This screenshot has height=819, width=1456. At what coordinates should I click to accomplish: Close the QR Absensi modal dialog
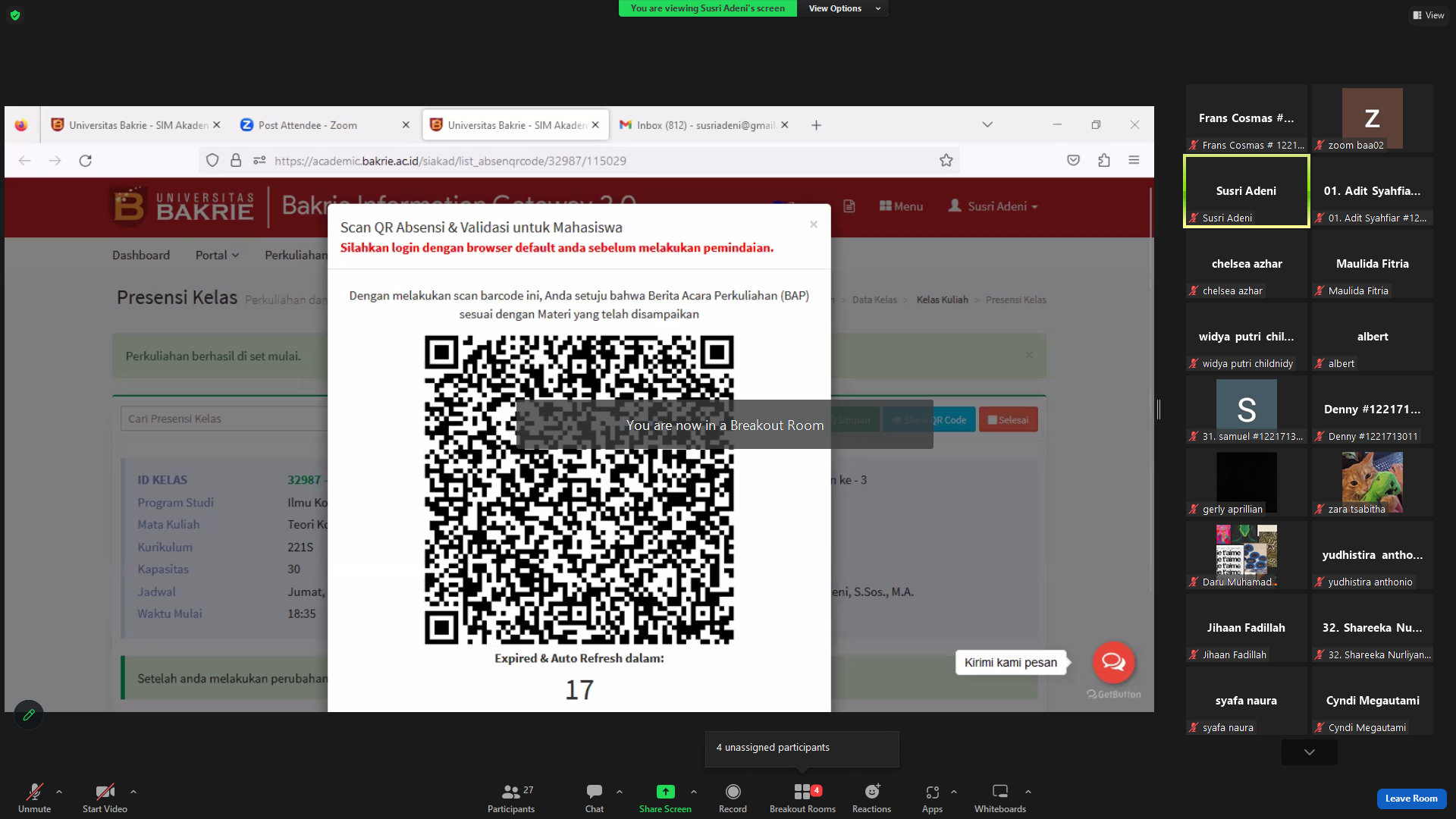click(x=814, y=224)
